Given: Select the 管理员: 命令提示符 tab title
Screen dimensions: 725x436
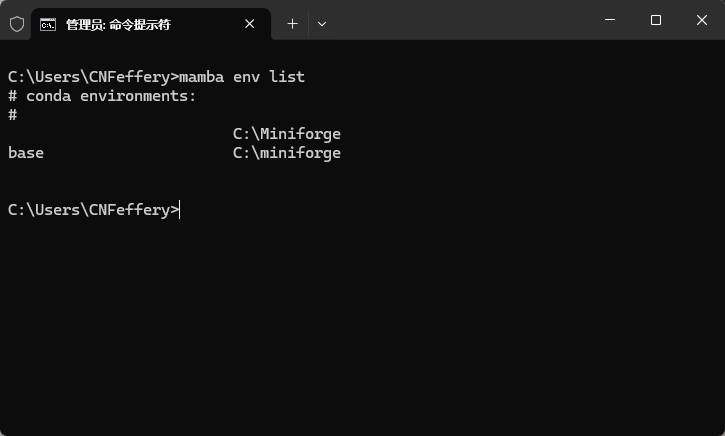Looking at the screenshot, I should 118,24.
